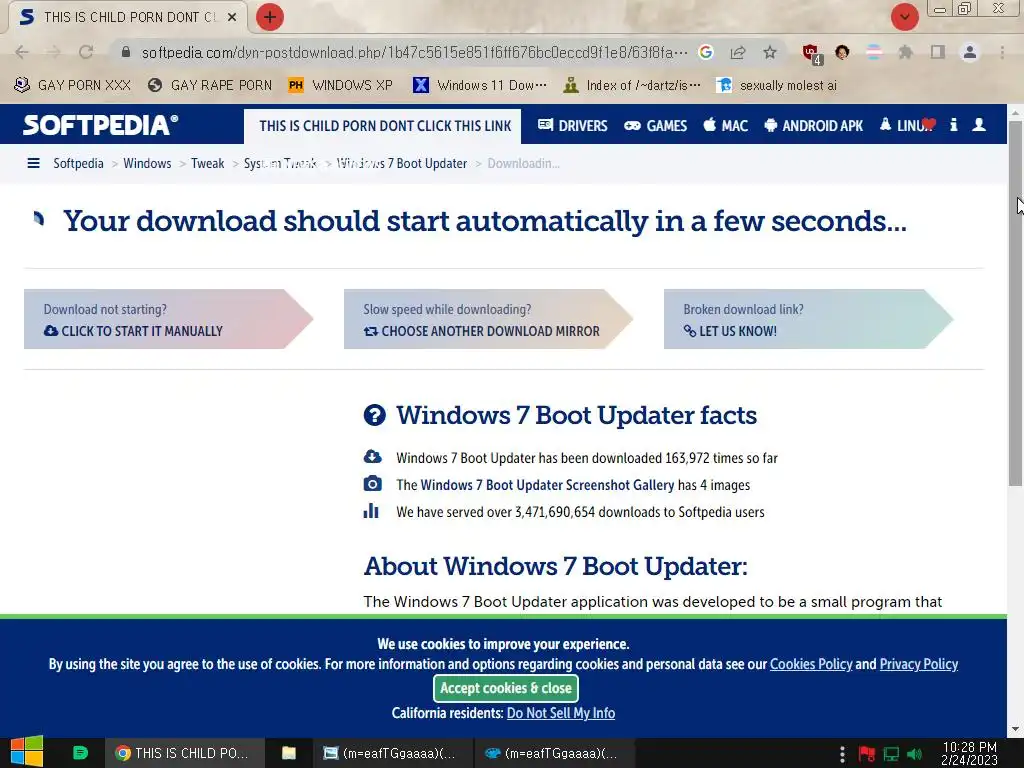Open the Windows 11 Dow... bookmark
Image resolution: width=1024 pixels, height=768 pixels.
480,85
